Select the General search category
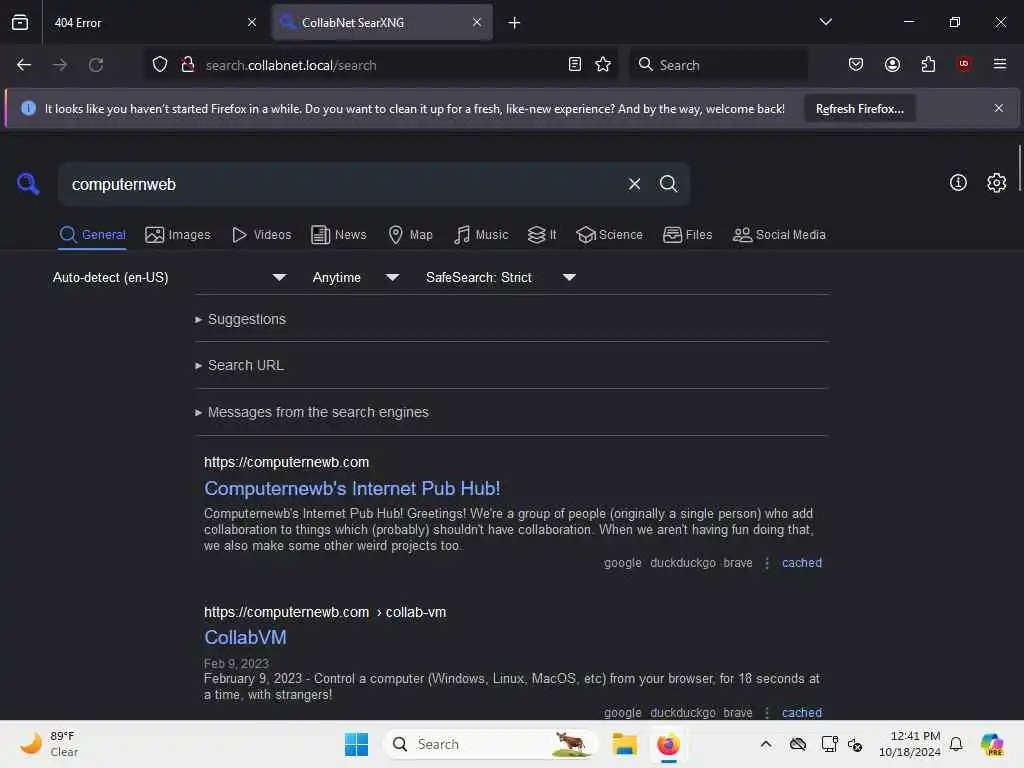This screenshot has width=1024, height=768. 93,234
